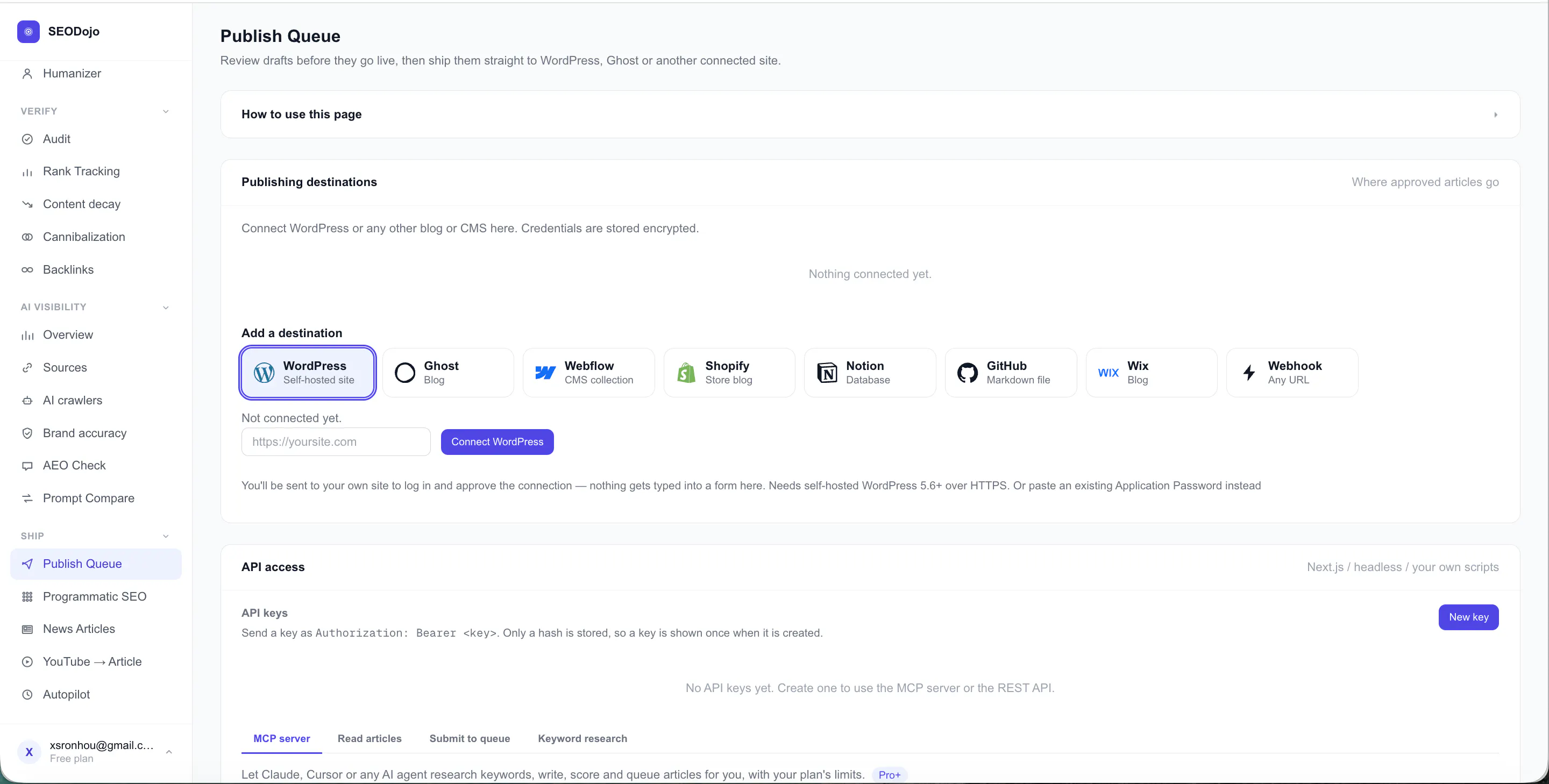
Task: Click the Rank Tracking bars icon
Action: click(x=27, y=172)
